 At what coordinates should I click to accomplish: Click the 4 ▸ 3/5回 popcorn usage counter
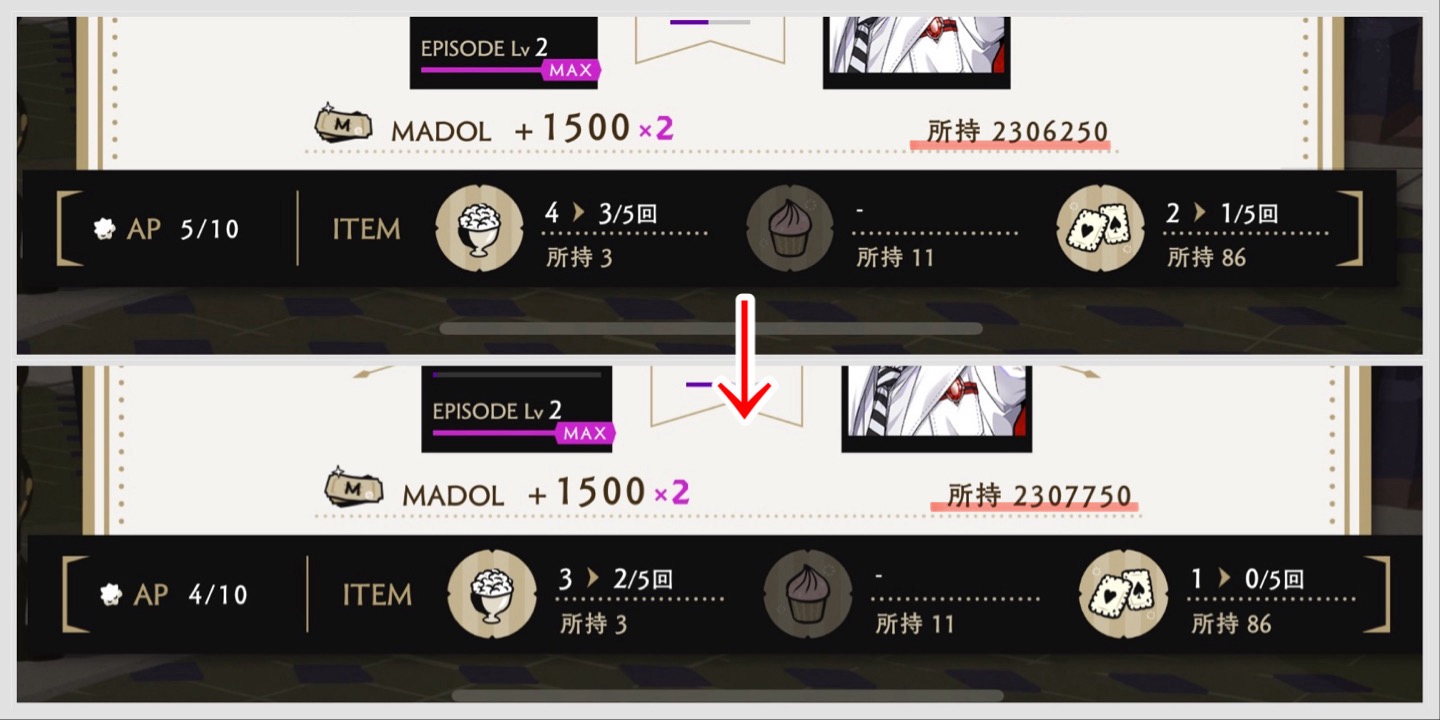click(601, 213)
